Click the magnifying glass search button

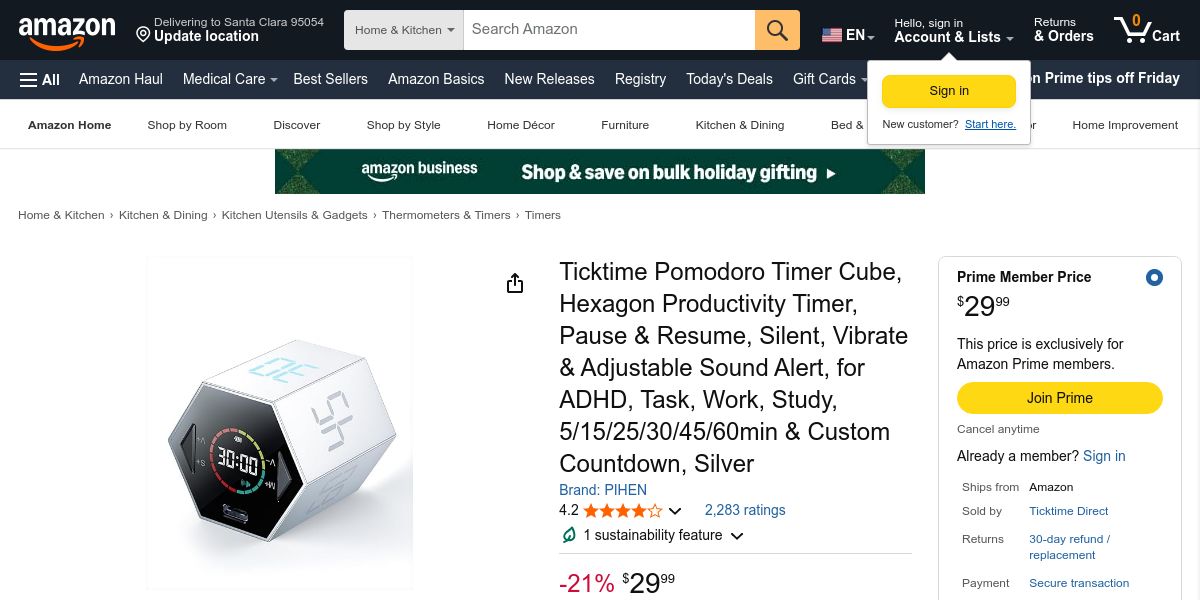coord(777,30)
